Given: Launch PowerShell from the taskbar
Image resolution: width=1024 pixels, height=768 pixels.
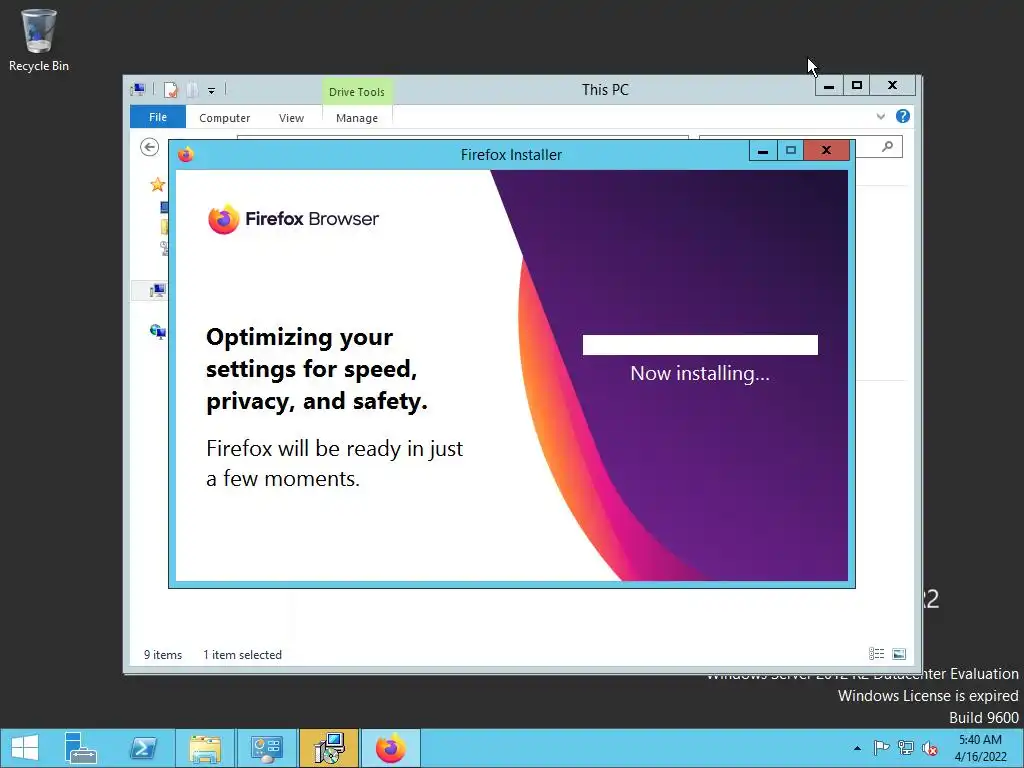Looking at the screenshot, I should click(143, 748).
